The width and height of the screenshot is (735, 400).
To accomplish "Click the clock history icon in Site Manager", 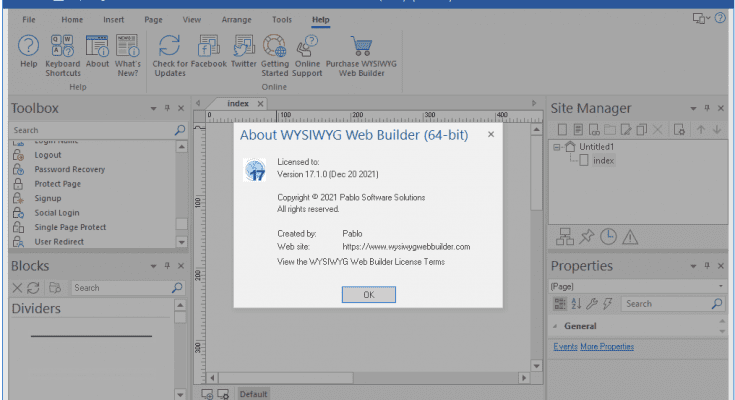I will (608, 237).
